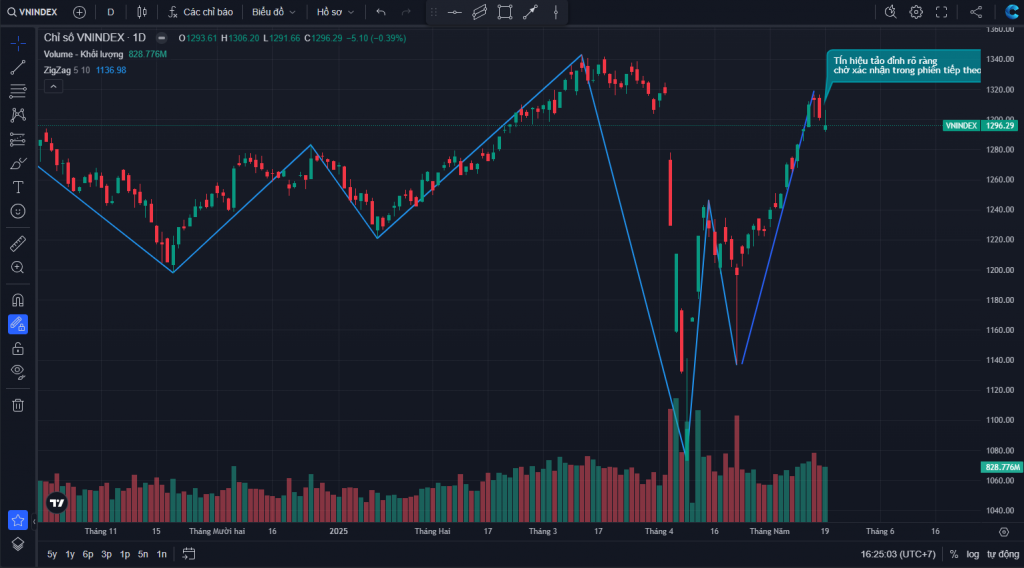The image size is (1024, 568).
Task: Select the Tín hiệu tạo đỉnh callout annotation
Action: [x=903, y=66]
